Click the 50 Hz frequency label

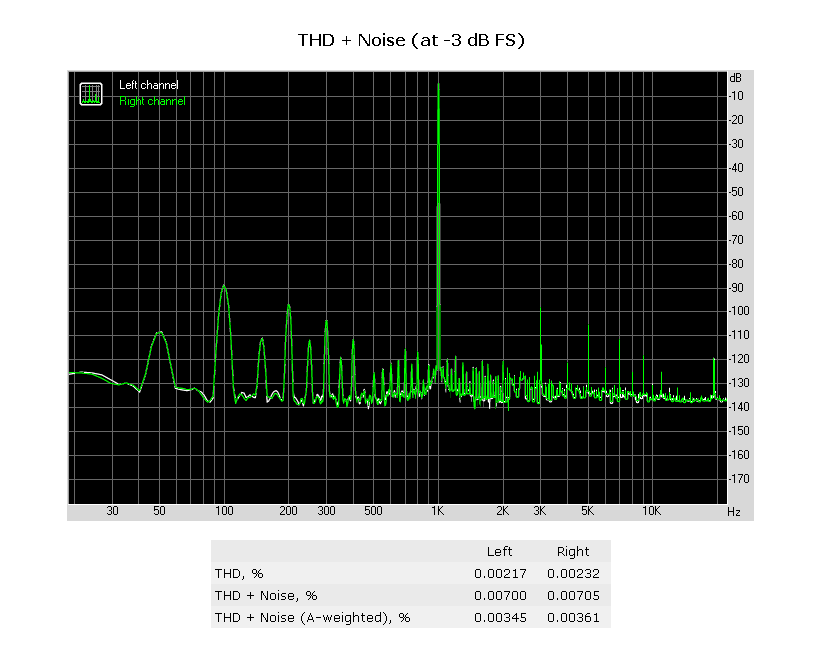tap(159, 511)
